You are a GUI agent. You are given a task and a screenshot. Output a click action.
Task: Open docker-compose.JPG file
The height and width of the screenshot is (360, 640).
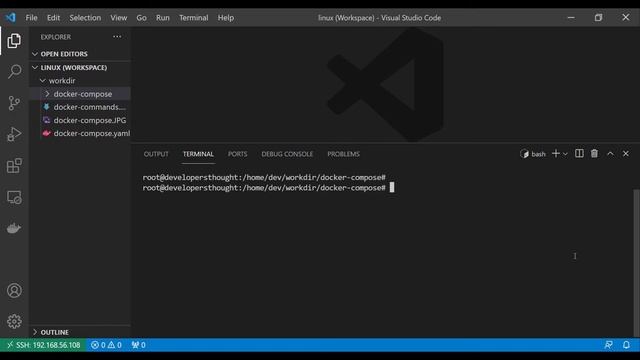[80, 120]
